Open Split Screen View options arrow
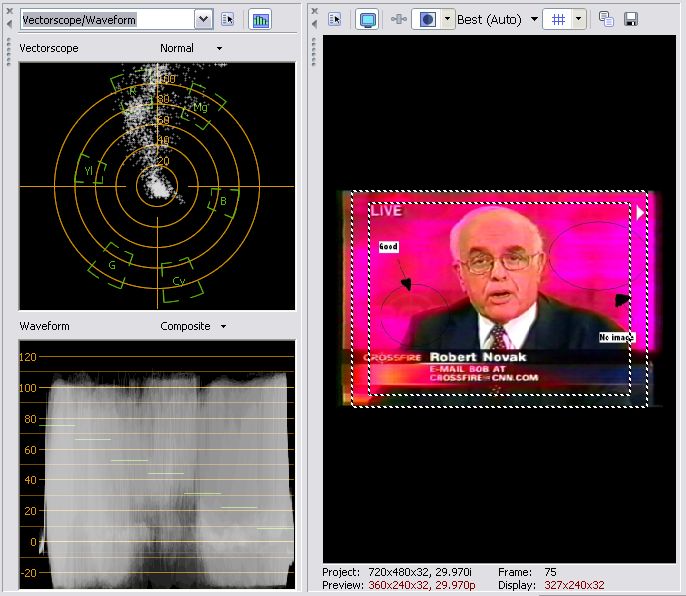Viewport: 686px width, 596px height. point(447,19)
